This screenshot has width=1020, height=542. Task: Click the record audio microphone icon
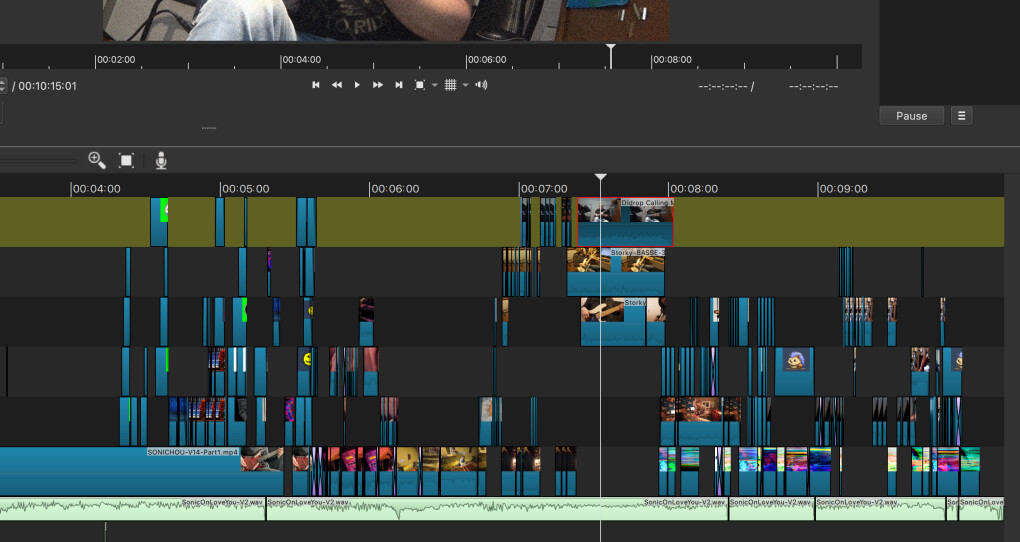tap(161, 160)
